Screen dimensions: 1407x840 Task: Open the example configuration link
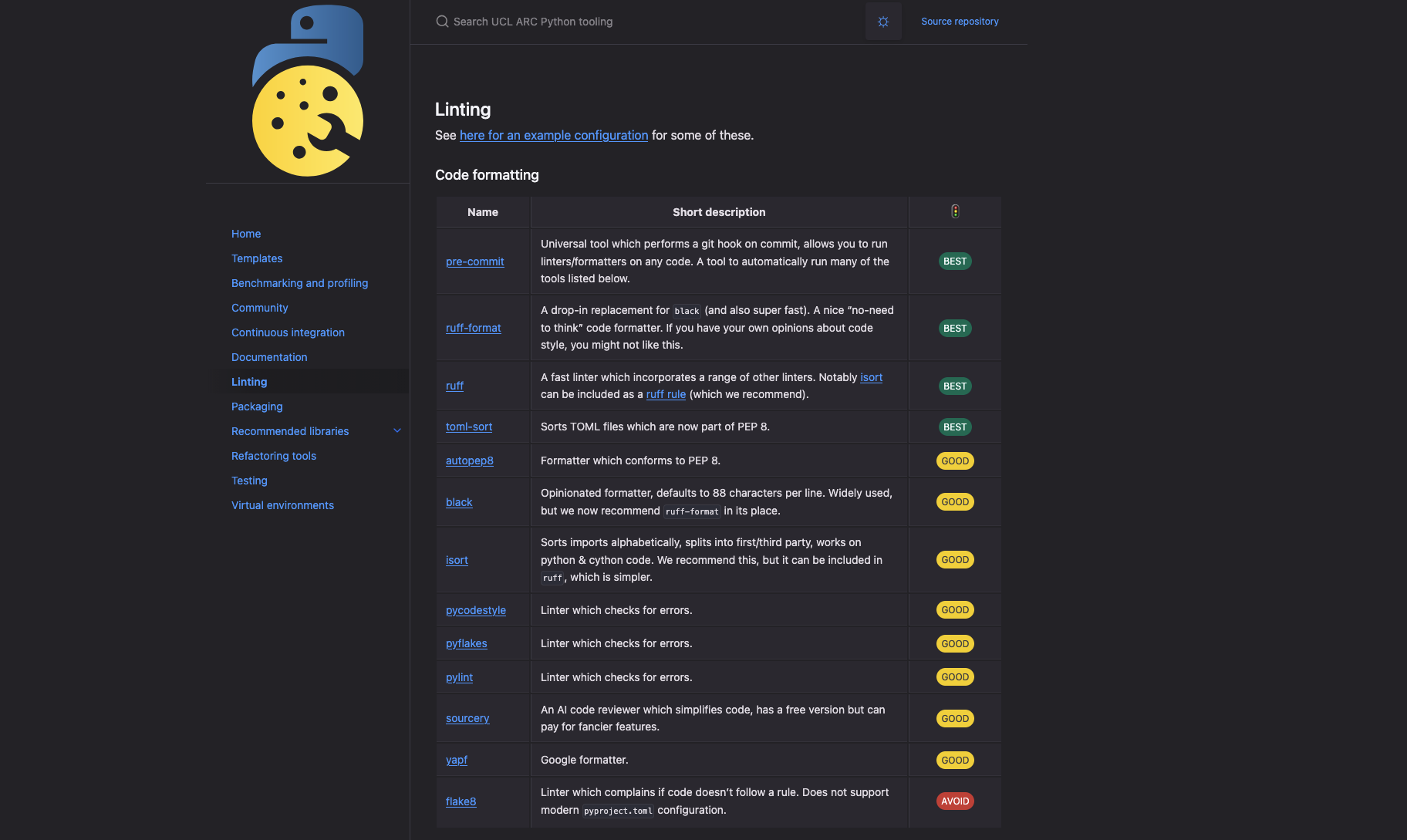tap(553, 135)
